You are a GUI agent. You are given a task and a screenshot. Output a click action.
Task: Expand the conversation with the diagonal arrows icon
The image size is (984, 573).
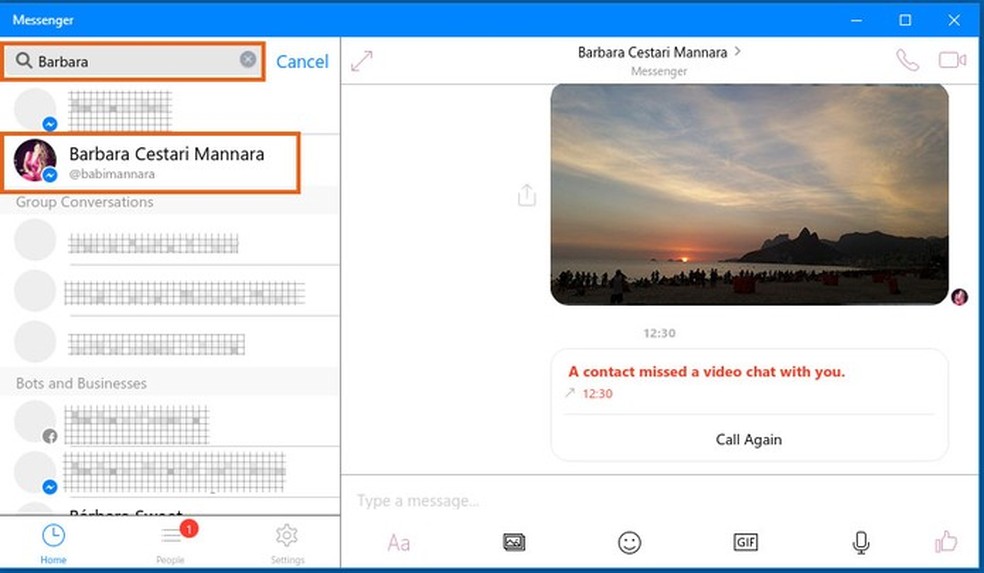click(x=362, y=61)
